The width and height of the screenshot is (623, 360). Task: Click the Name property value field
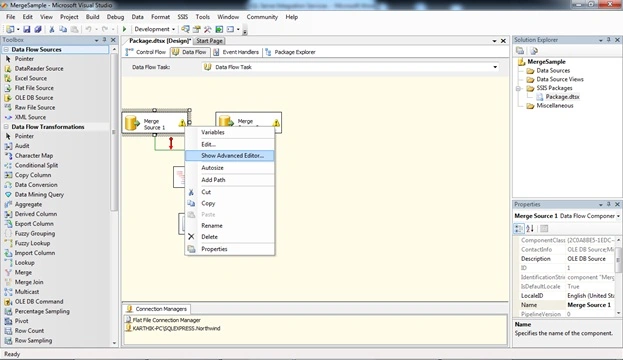coord(591,305)
